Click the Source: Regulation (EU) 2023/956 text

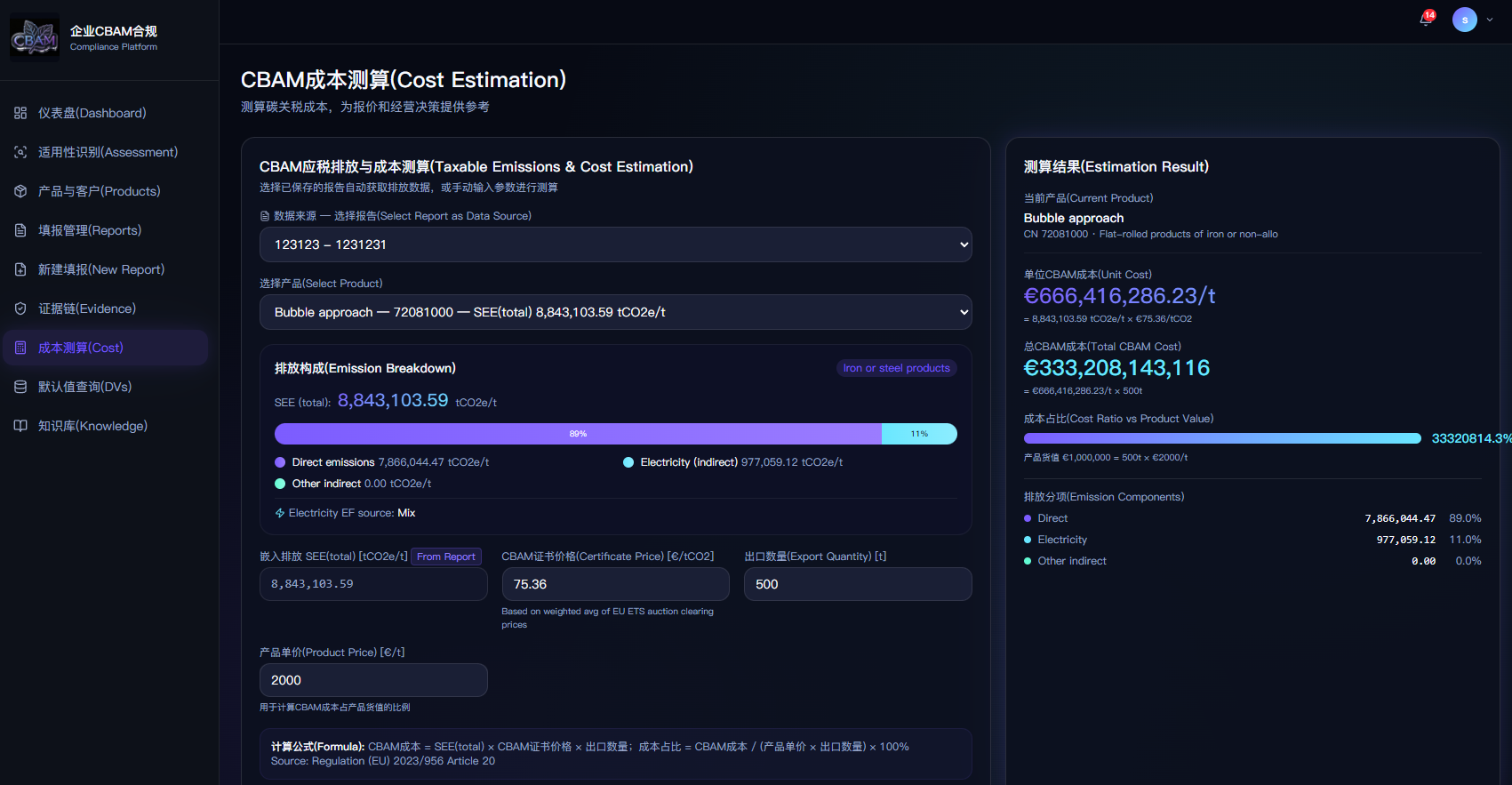click(x=383, y=761)
